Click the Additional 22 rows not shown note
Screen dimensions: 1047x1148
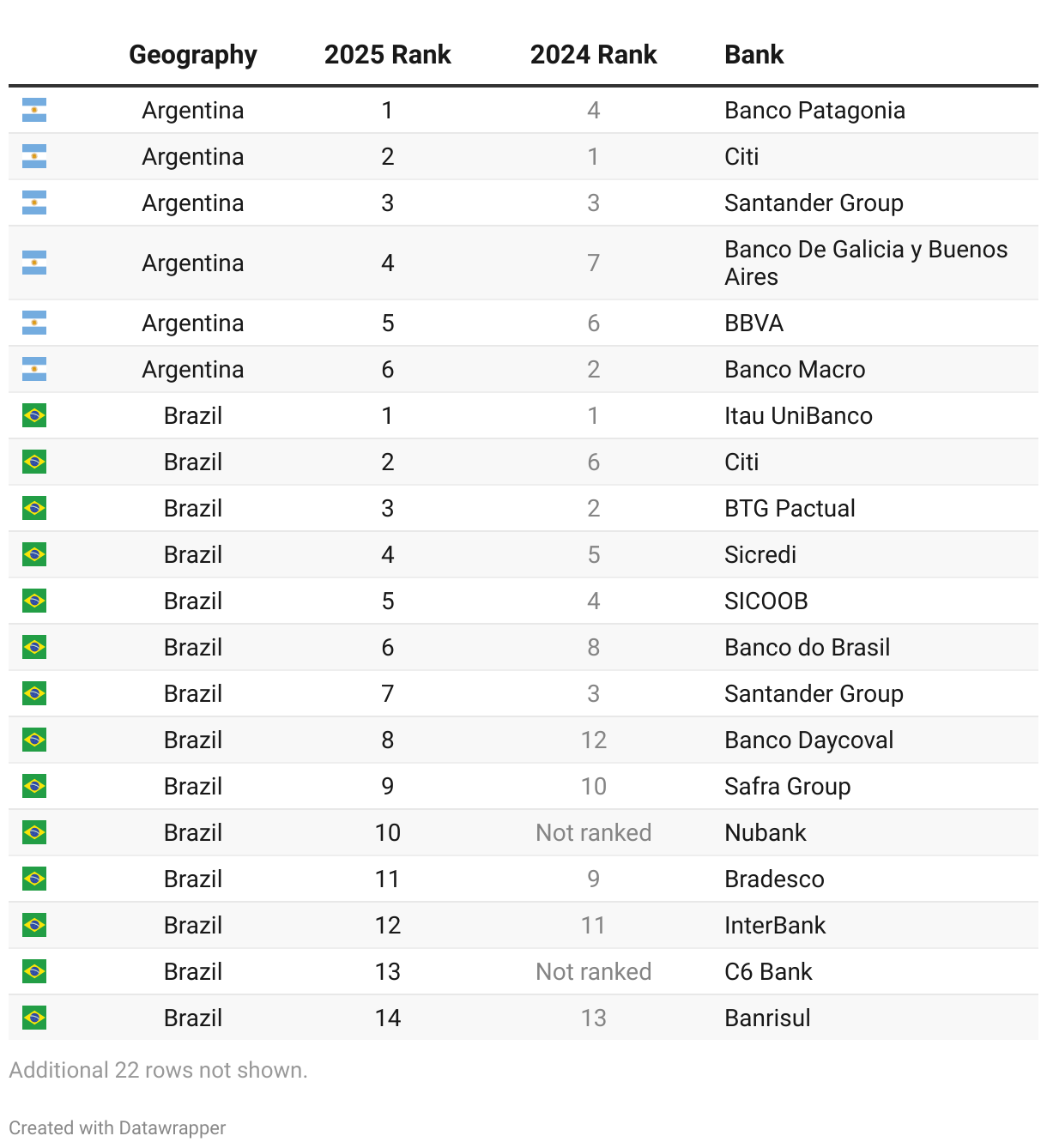tap(158, 1070)
